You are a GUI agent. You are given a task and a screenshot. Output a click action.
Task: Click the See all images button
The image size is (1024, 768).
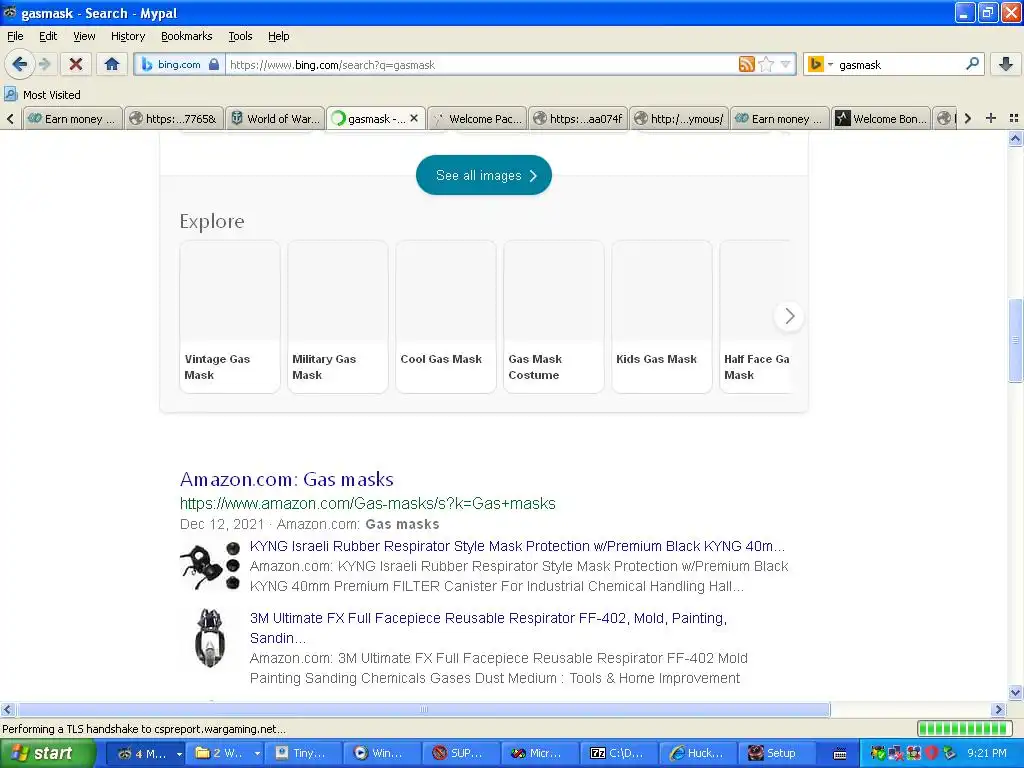(x=483, y=175)
